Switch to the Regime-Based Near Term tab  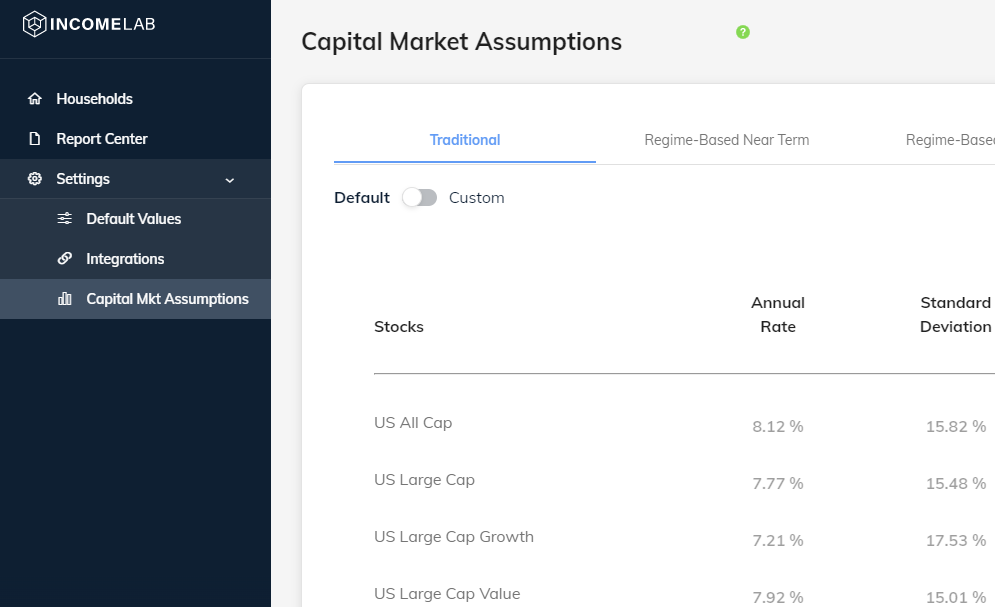click(x=727, y=140)
